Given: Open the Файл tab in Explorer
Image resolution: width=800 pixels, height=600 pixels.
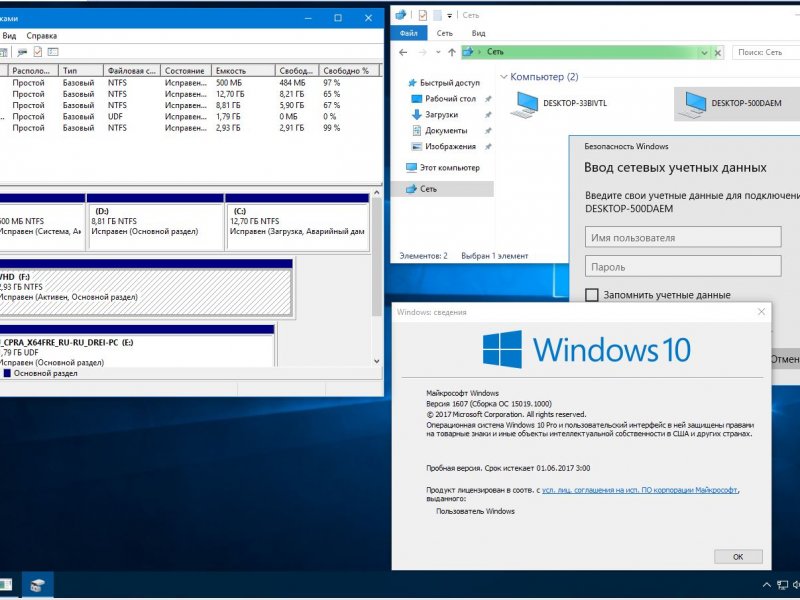Looking at the screenshot, I should click(409, 33).
